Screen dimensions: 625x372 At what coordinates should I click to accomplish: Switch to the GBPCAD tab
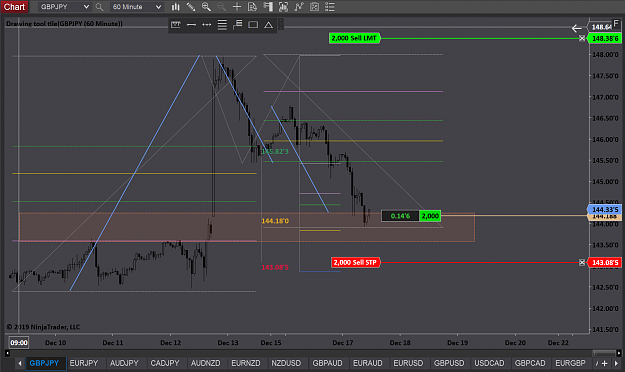(530, 363)
